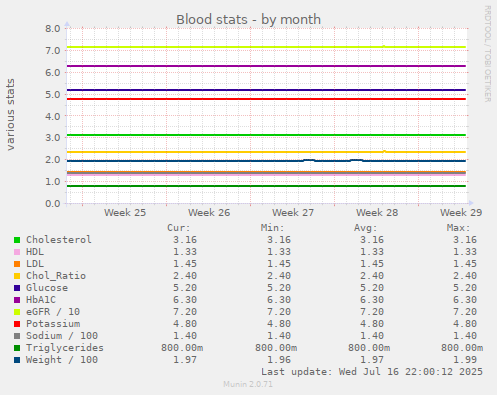Click the Glucose Avg value 5.20
Image resolution: width=497 pixels, height=395 pixels.
tap(372, 288)
